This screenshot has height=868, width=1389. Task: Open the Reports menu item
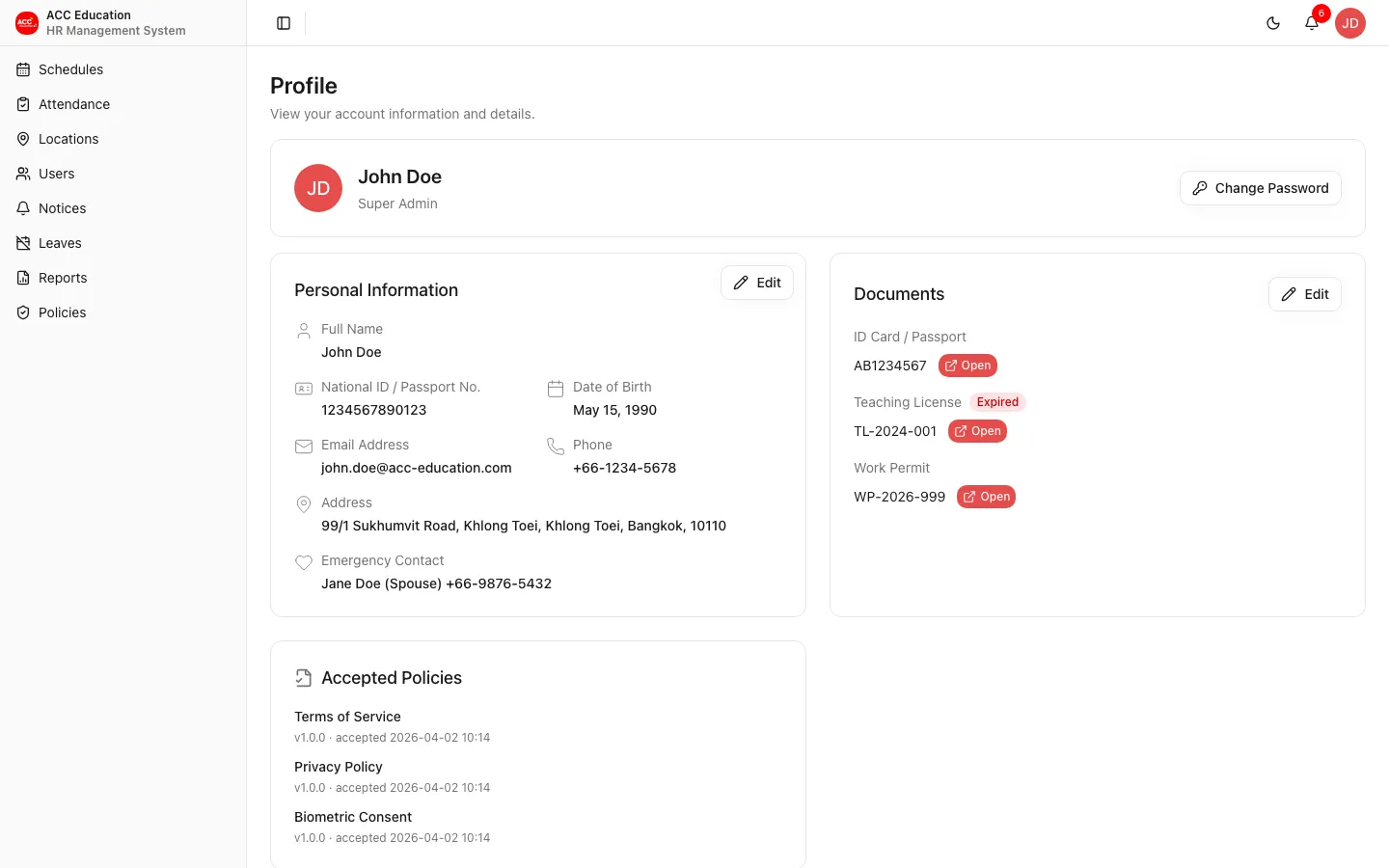(x=123, y=278)
